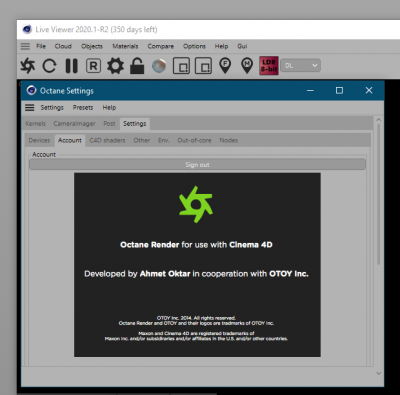Open settings via the gear icon
The height and width of the screenshot is (395, 400).
(115, 66)
